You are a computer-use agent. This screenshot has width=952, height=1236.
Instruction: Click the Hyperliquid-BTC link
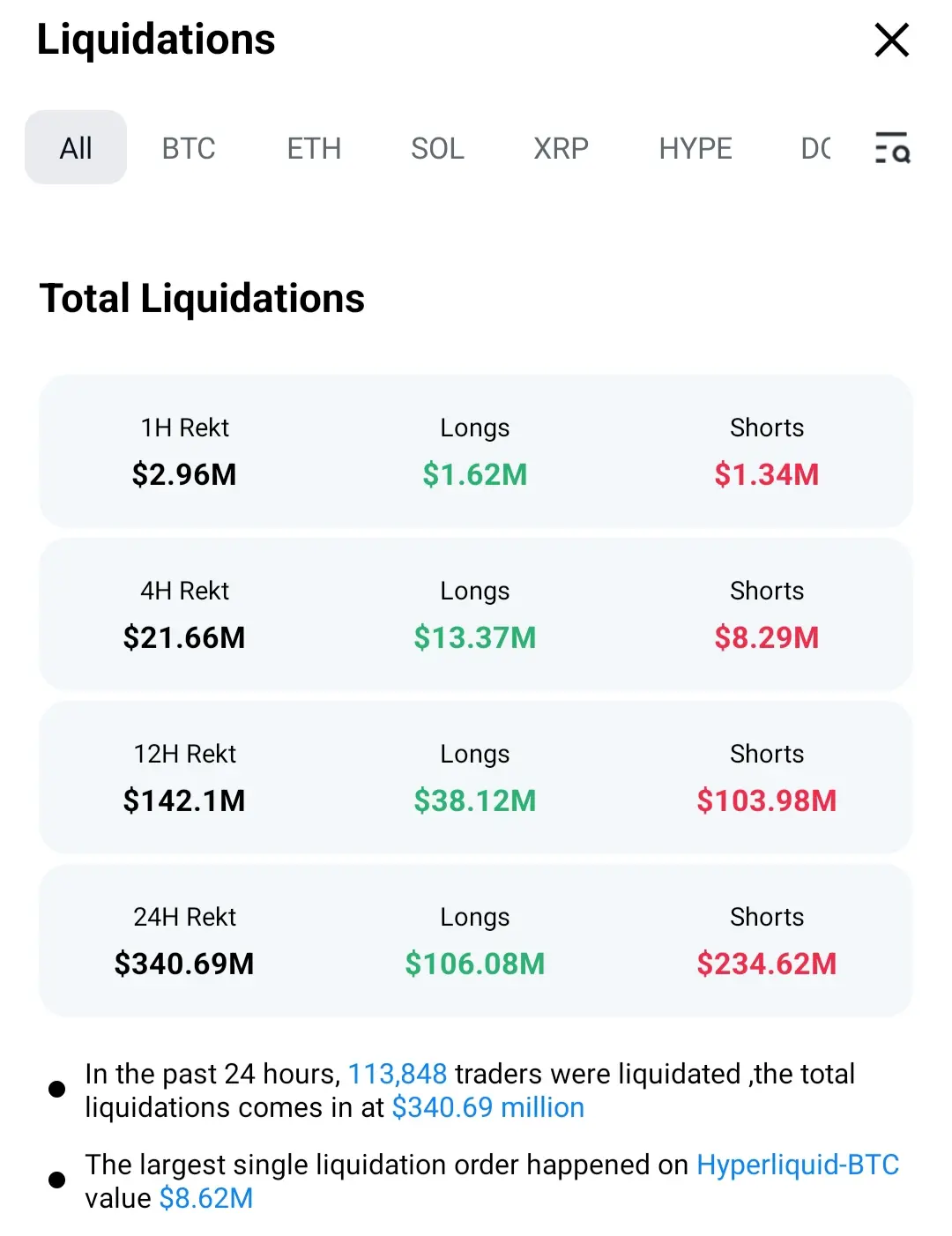coord(797,1165)
